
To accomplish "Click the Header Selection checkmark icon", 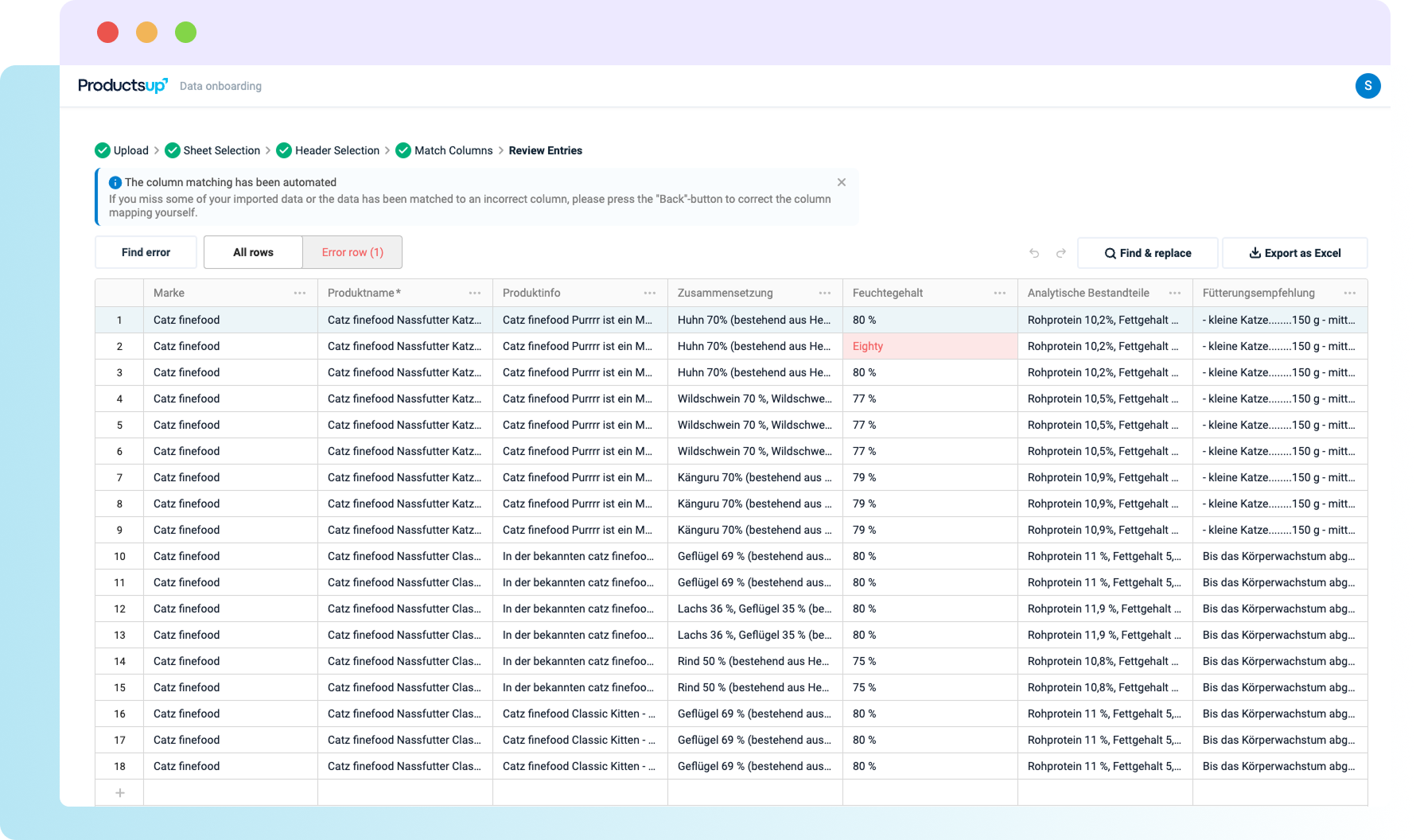I will click(284, 150).
